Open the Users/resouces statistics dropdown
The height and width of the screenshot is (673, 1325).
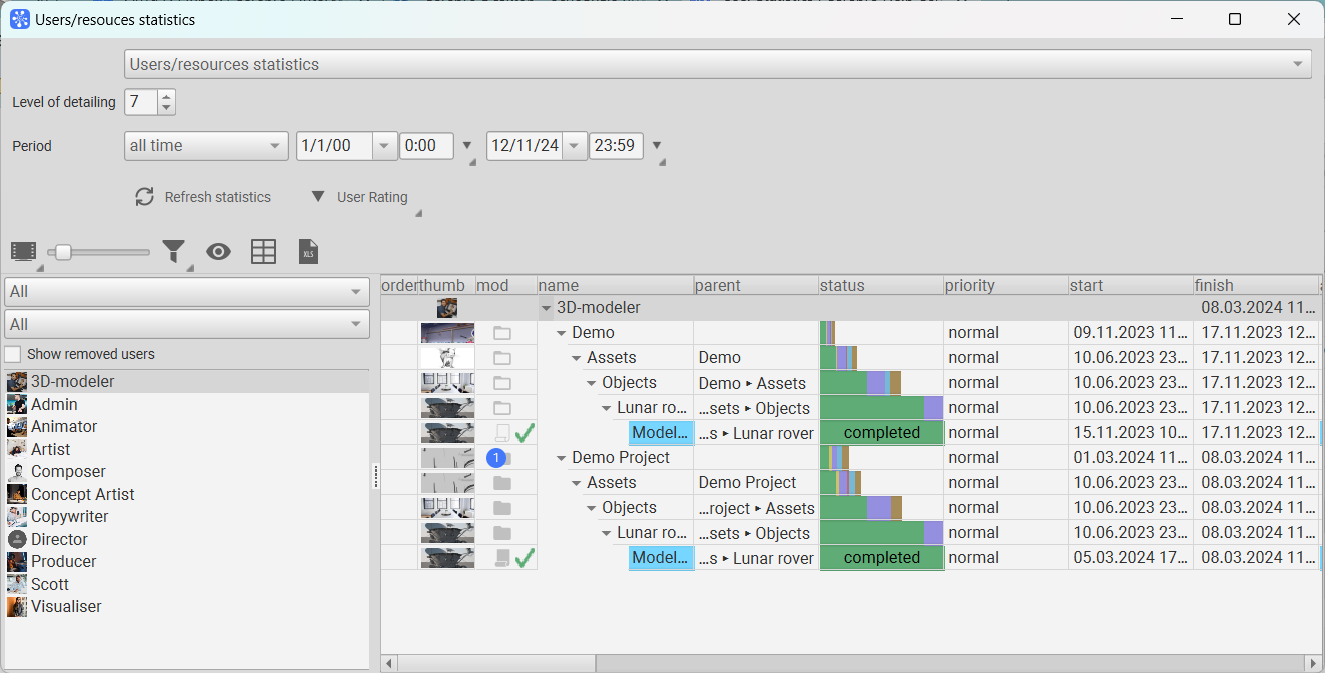click(x=718, y=64)
